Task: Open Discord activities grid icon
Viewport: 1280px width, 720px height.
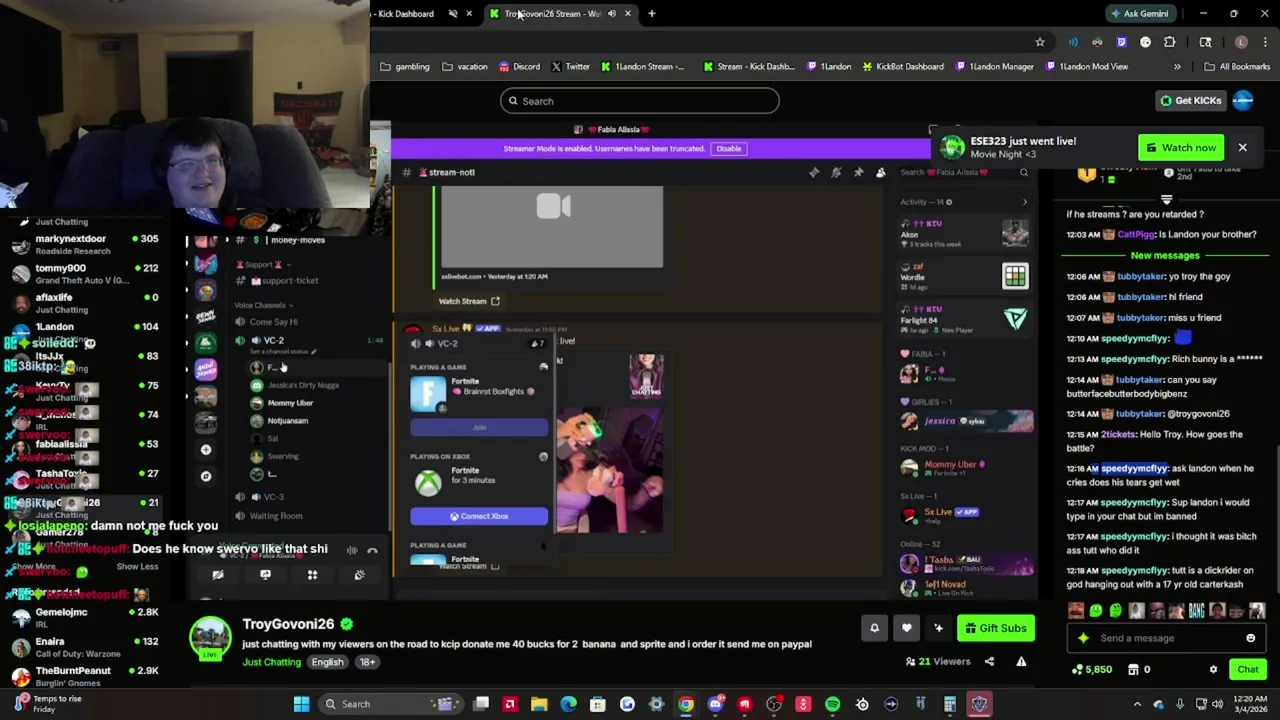Action: point(312,575)
